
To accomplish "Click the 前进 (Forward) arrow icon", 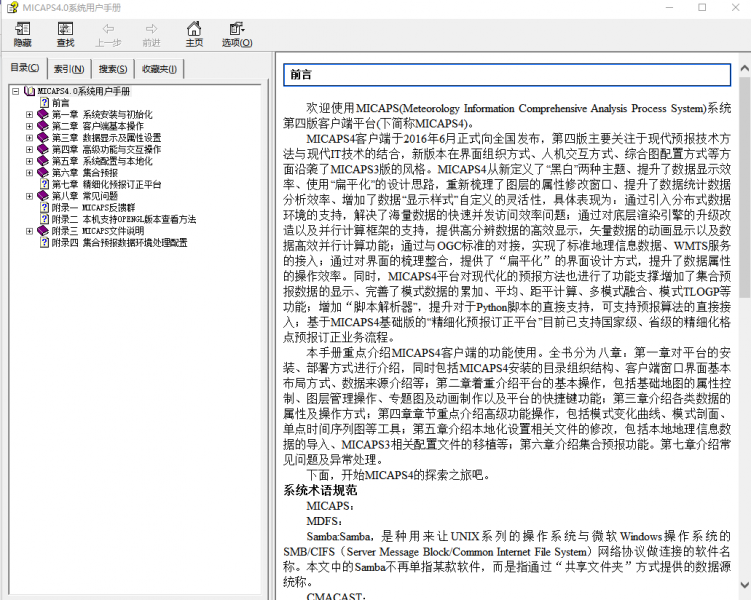I will point(151,30).
